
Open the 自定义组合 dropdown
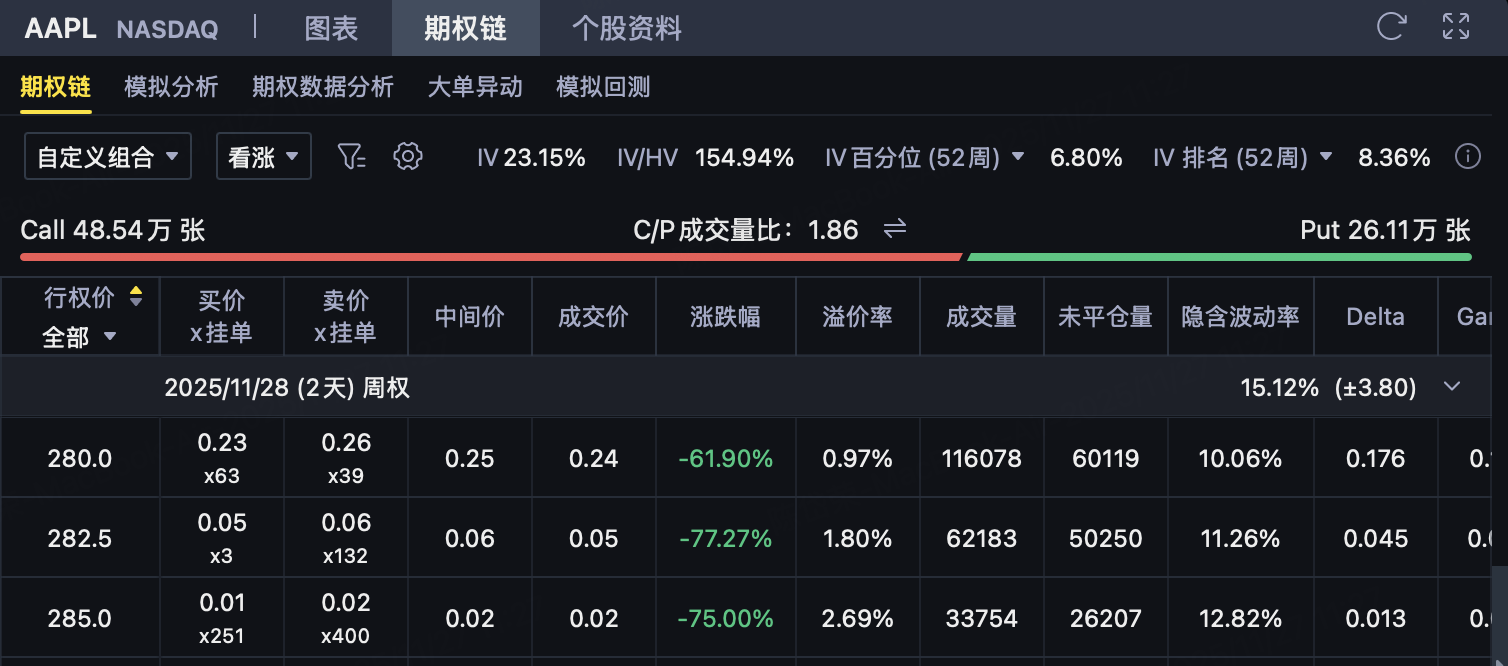[108, 157]
